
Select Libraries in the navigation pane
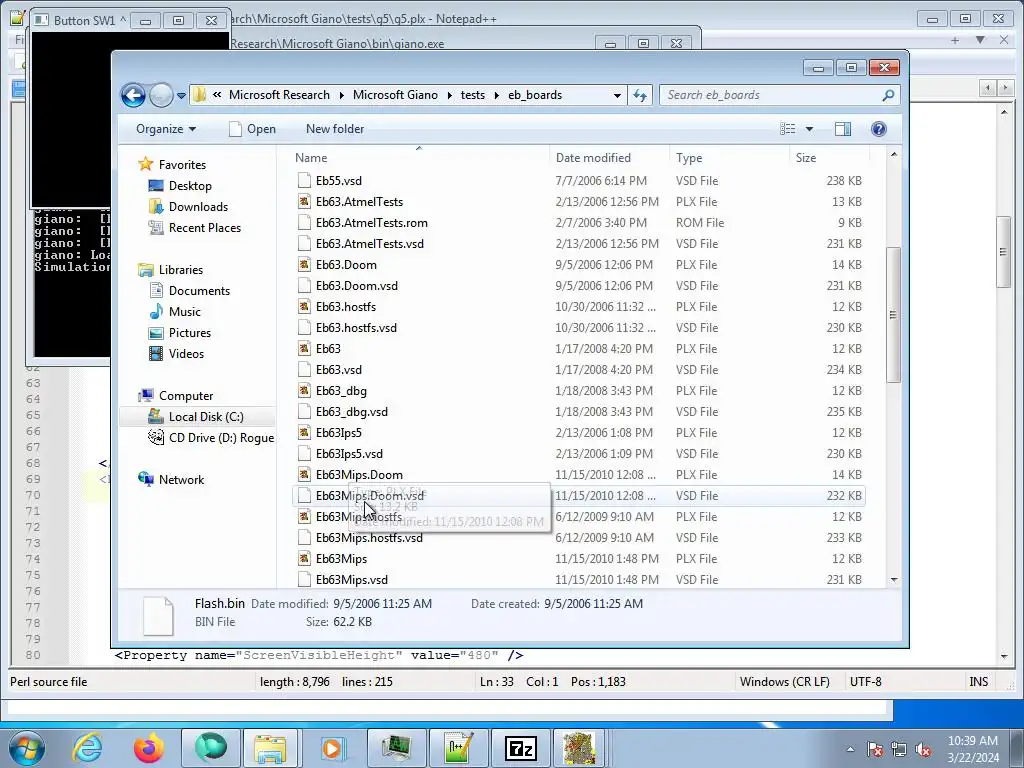(x=180, y=270)
